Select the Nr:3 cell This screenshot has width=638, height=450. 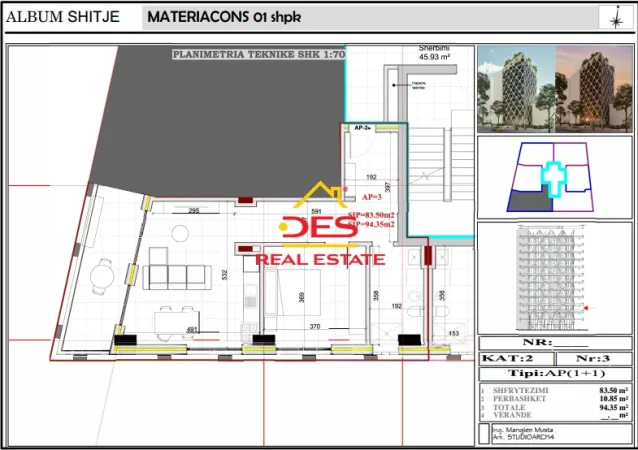point(593,358)
